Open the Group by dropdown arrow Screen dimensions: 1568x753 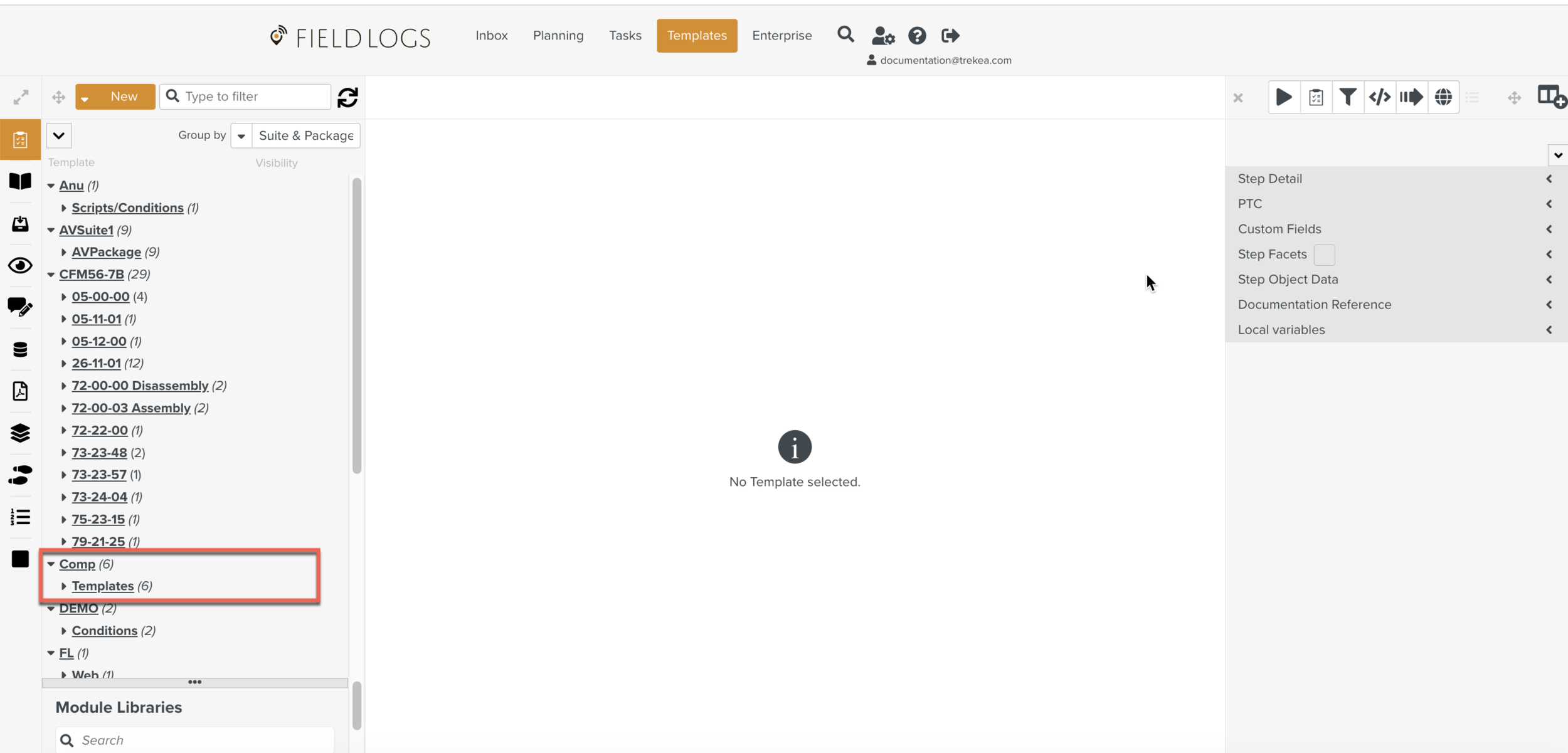[x=241, y=136]
